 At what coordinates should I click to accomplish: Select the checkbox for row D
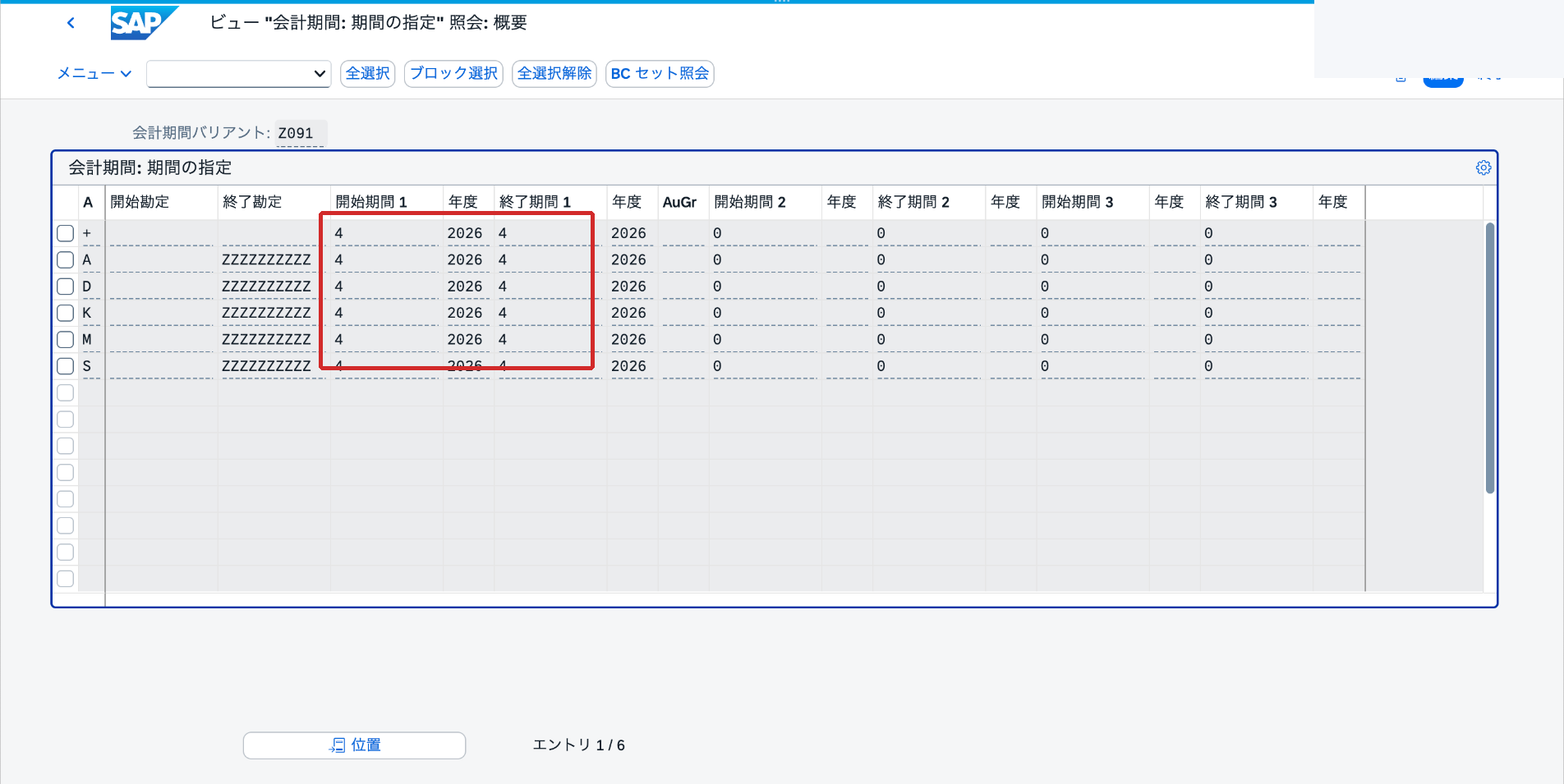click(66, 287)
